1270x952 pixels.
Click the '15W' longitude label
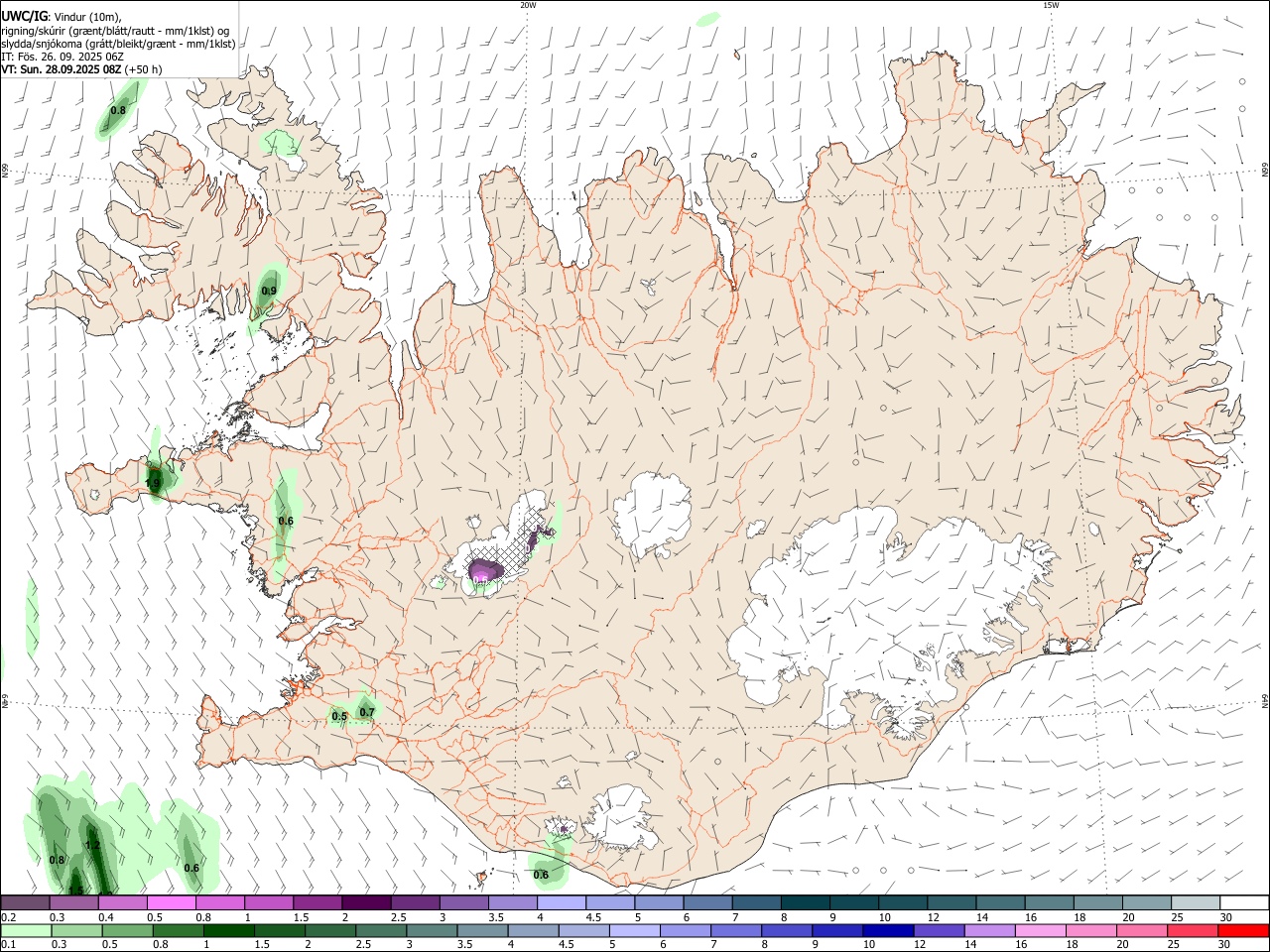tap(1051, 5)
